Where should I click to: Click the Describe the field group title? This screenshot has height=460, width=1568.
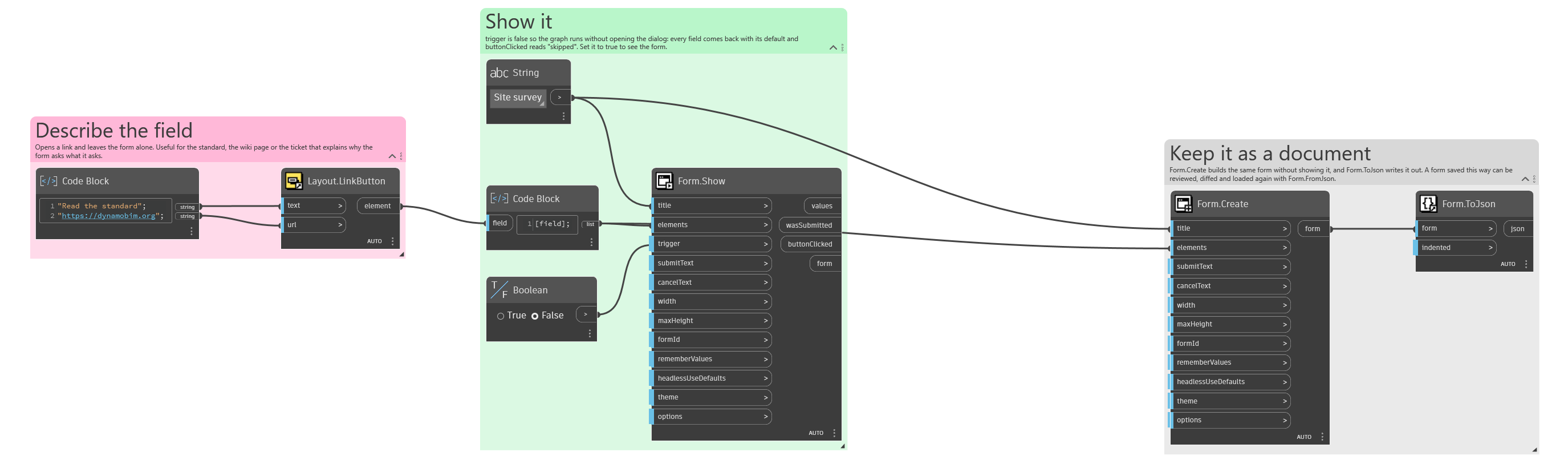pyautogui.click(x=114, y=130)
